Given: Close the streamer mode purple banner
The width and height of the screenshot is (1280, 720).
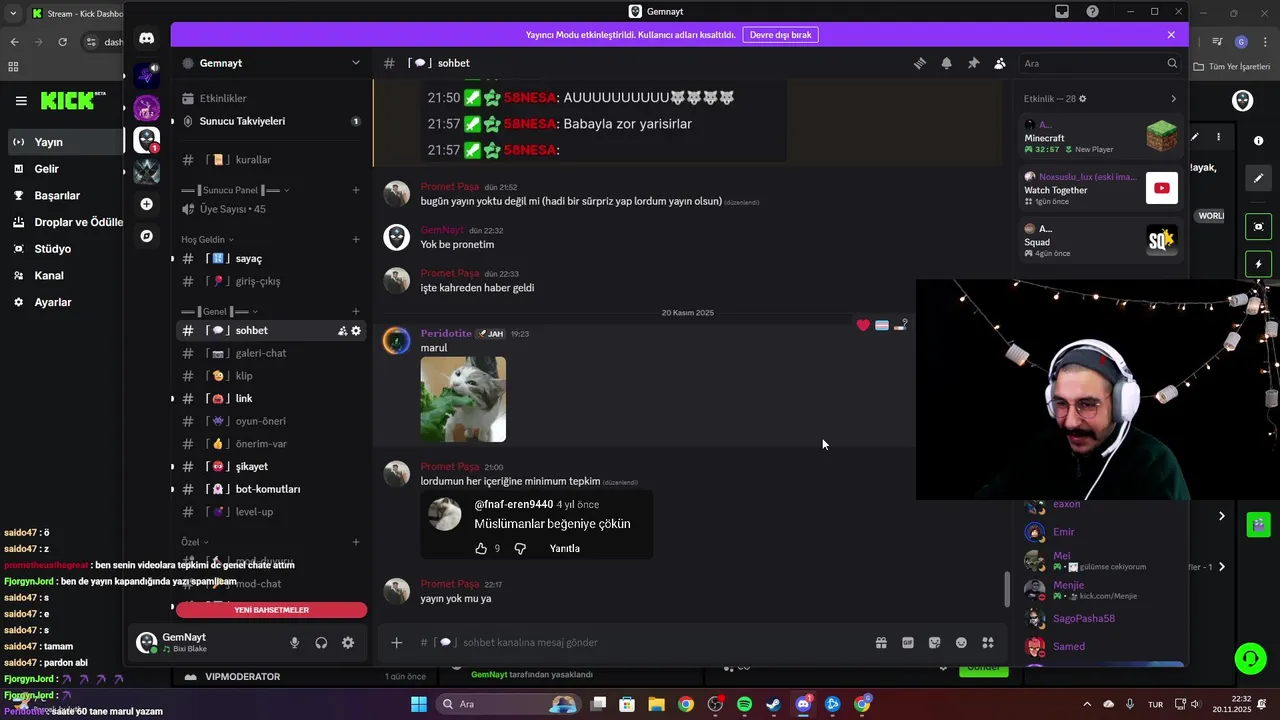Looking at the screenshot, I should point(1171,34).
